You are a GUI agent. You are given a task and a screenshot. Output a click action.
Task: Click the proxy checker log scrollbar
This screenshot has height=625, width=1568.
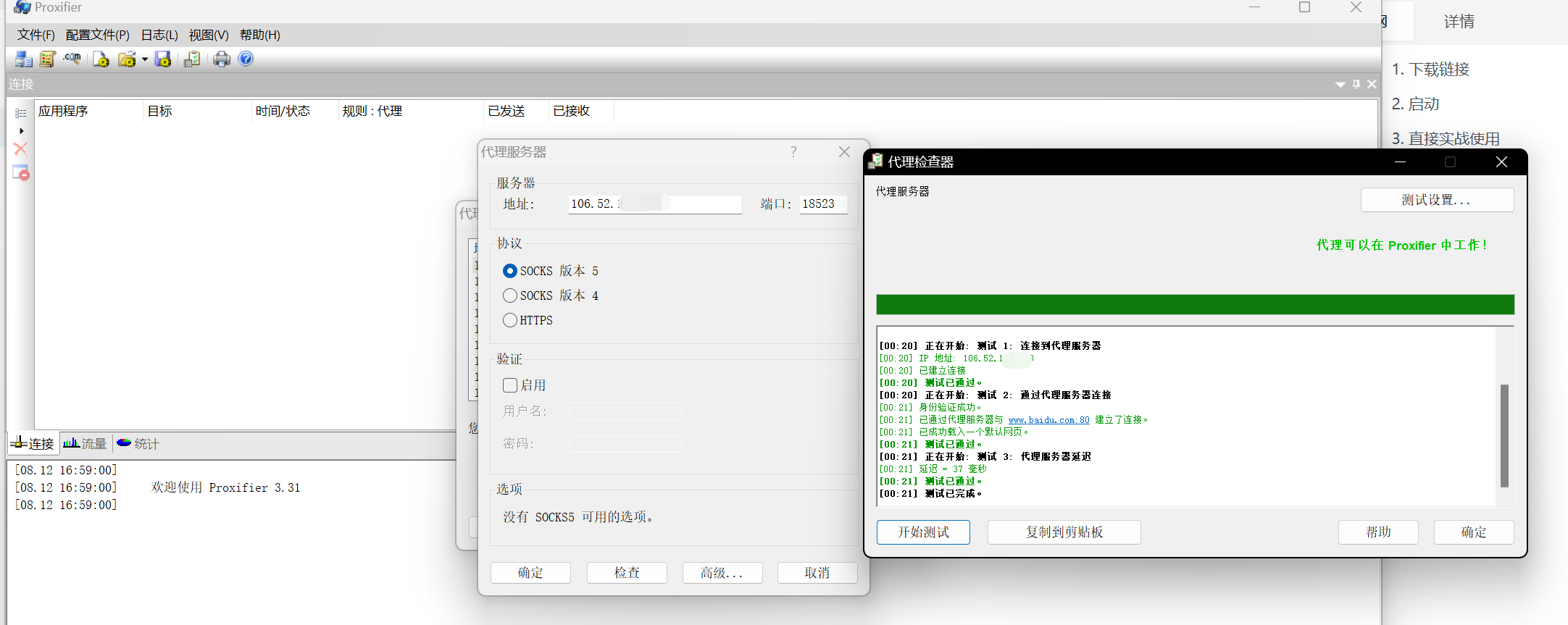pos(1504,436)
